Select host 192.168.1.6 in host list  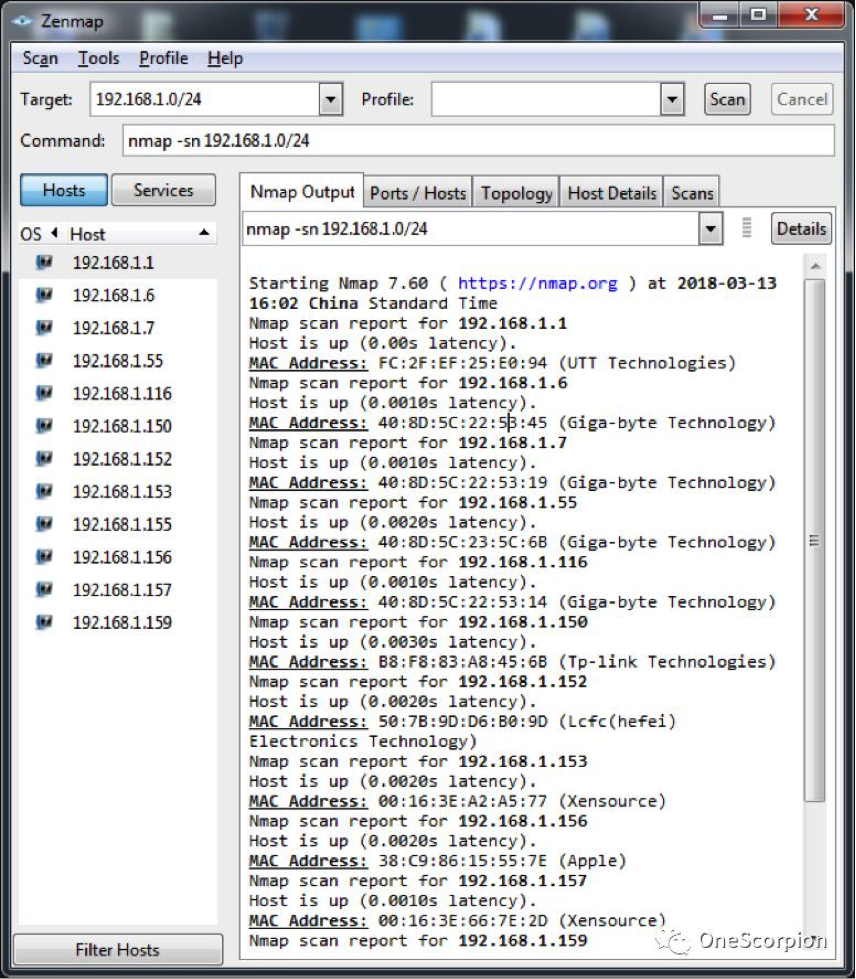[113, 295]
